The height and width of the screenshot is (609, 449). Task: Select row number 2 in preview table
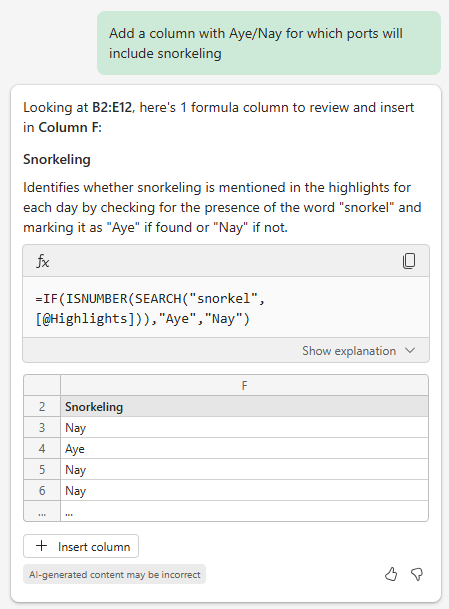tap(42, 406)
